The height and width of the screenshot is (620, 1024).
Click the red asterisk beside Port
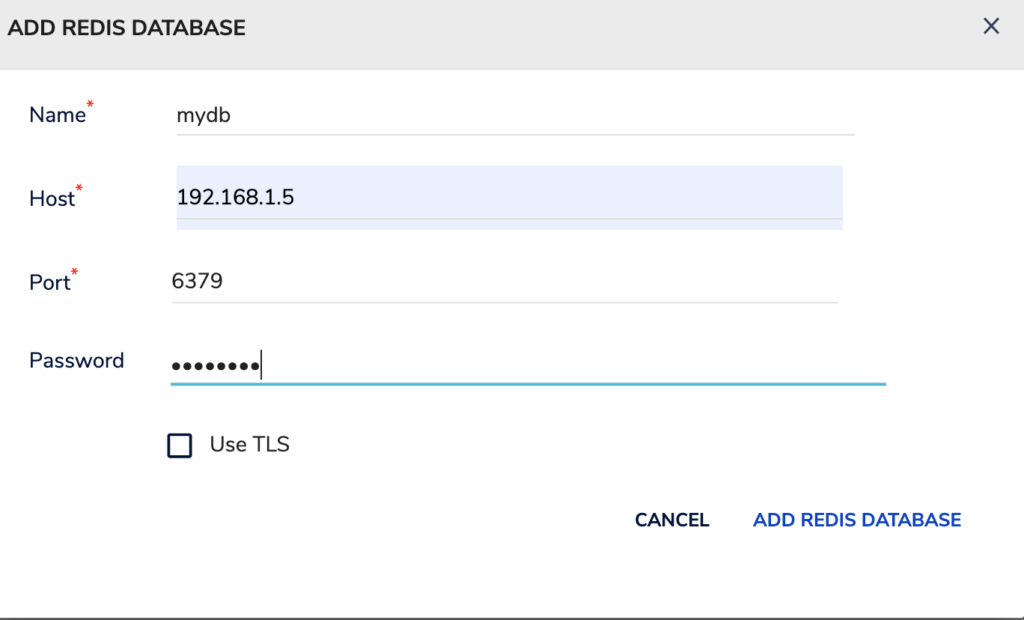click(x=74, y=271)
